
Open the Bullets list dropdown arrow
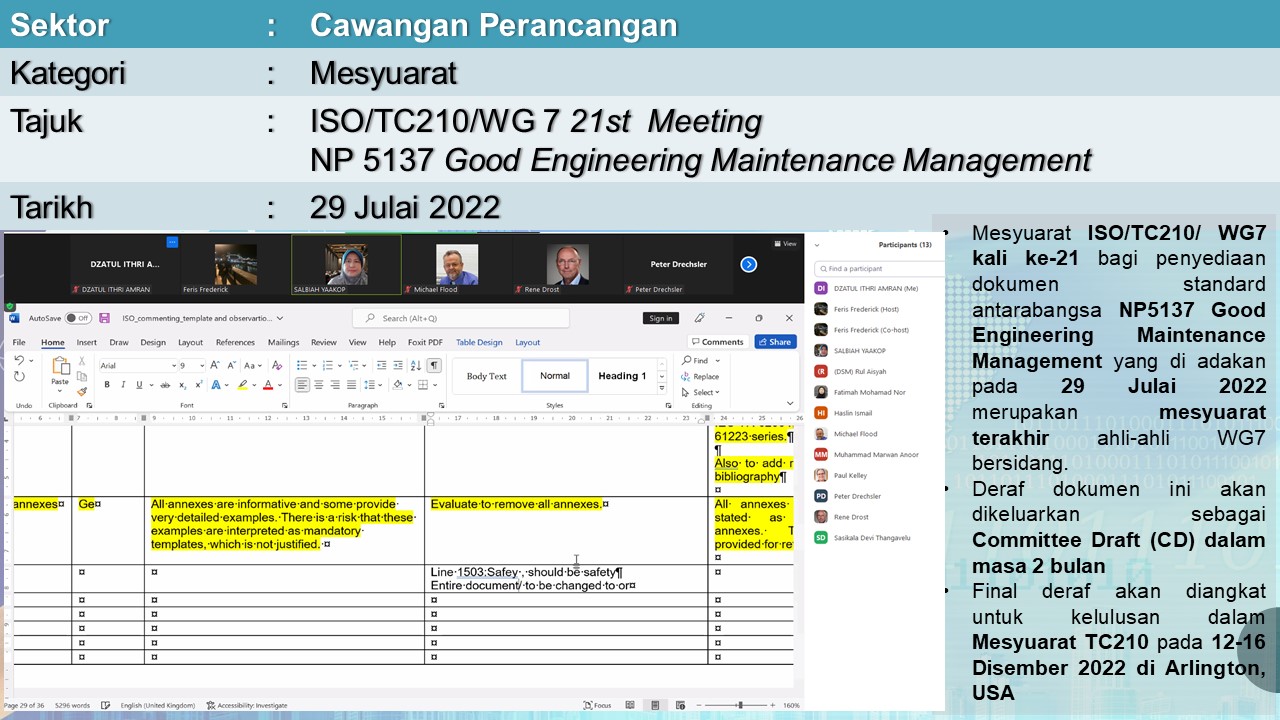[x=314, y=365]
